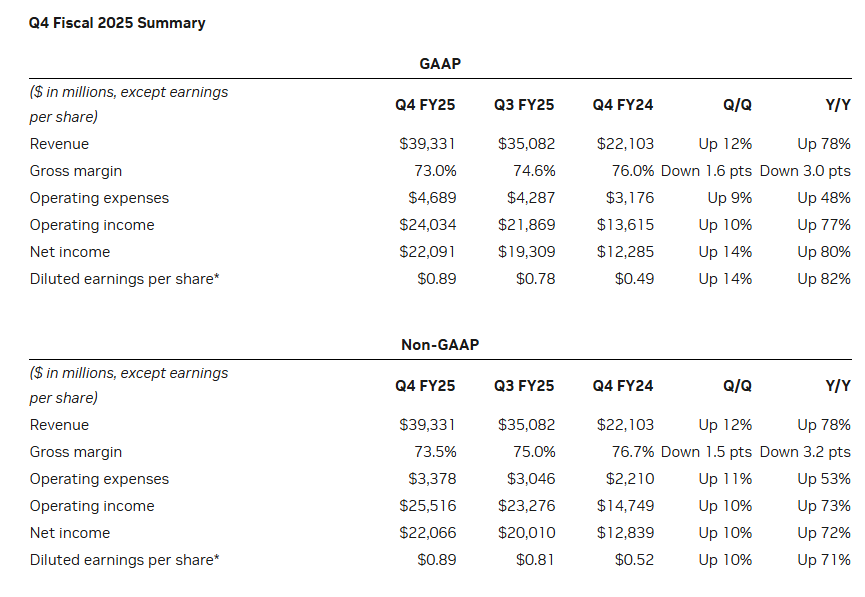The height and width of the screenshot is (597, 865).
Task: Click the Up 53% Y/Y cell
Action: (824, 479)
